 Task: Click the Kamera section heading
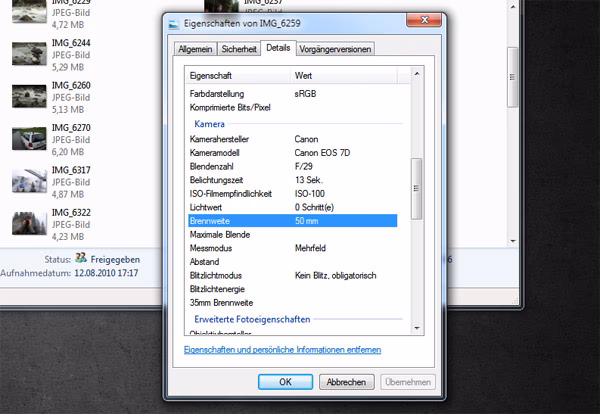209,124
